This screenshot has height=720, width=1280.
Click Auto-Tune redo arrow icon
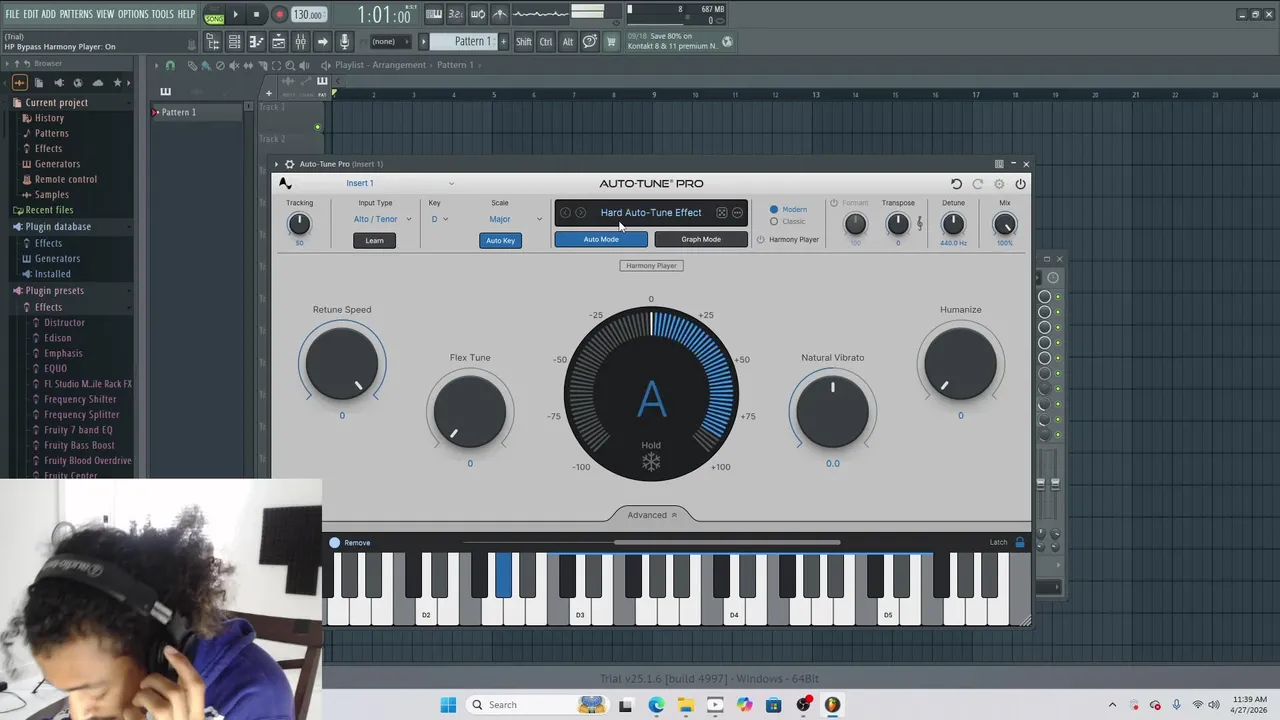978,184
